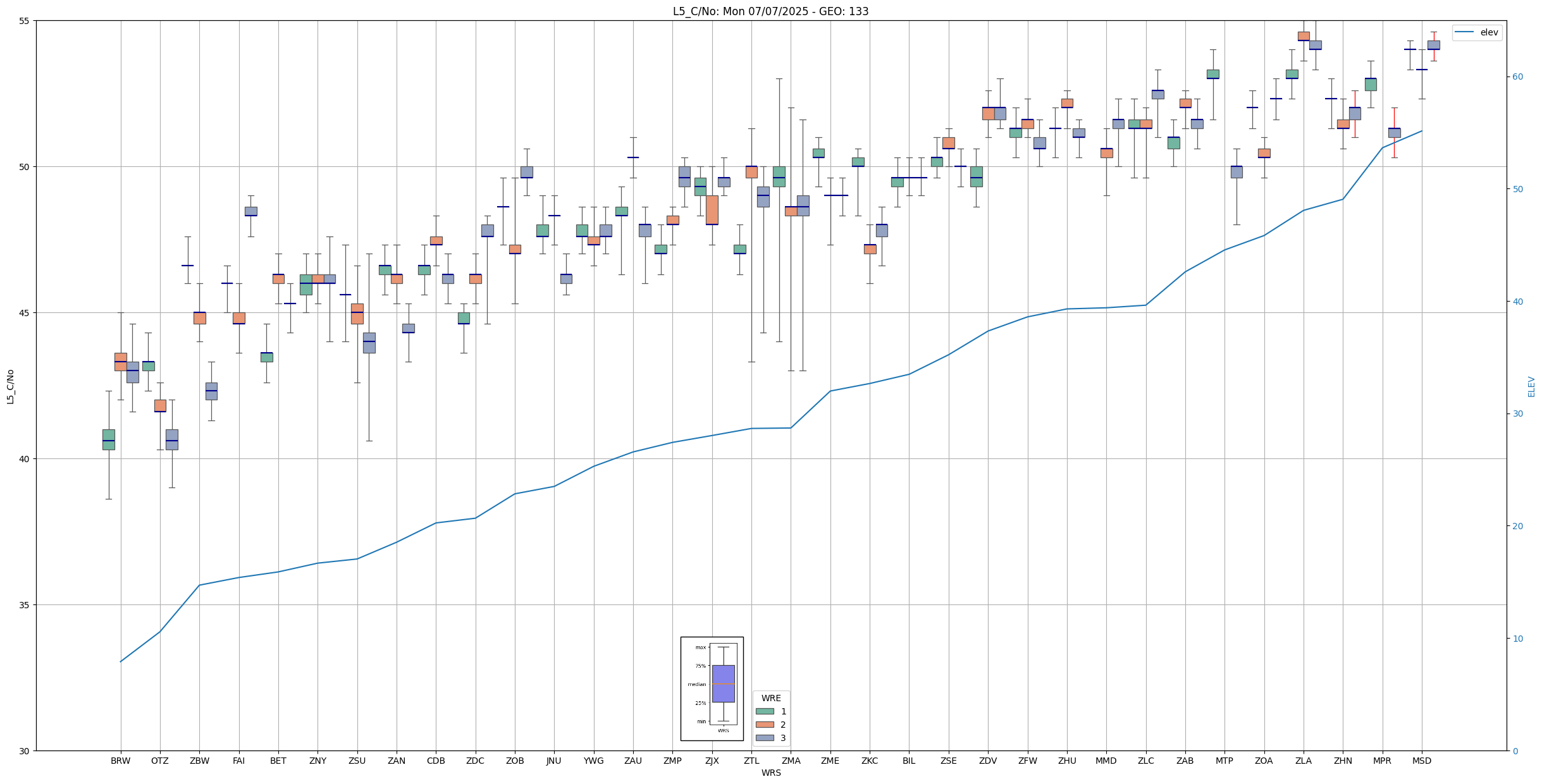Click the MPR station tick label
The width and height of the screenshot is (1542, 784).
tap(1382, 761)
